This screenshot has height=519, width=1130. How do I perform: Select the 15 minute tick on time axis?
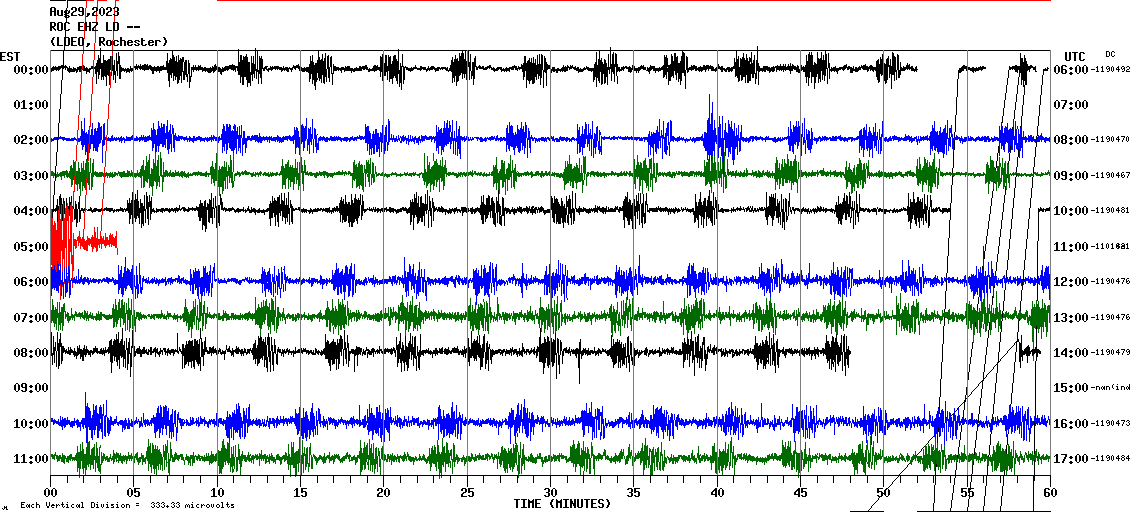[300, 493]
